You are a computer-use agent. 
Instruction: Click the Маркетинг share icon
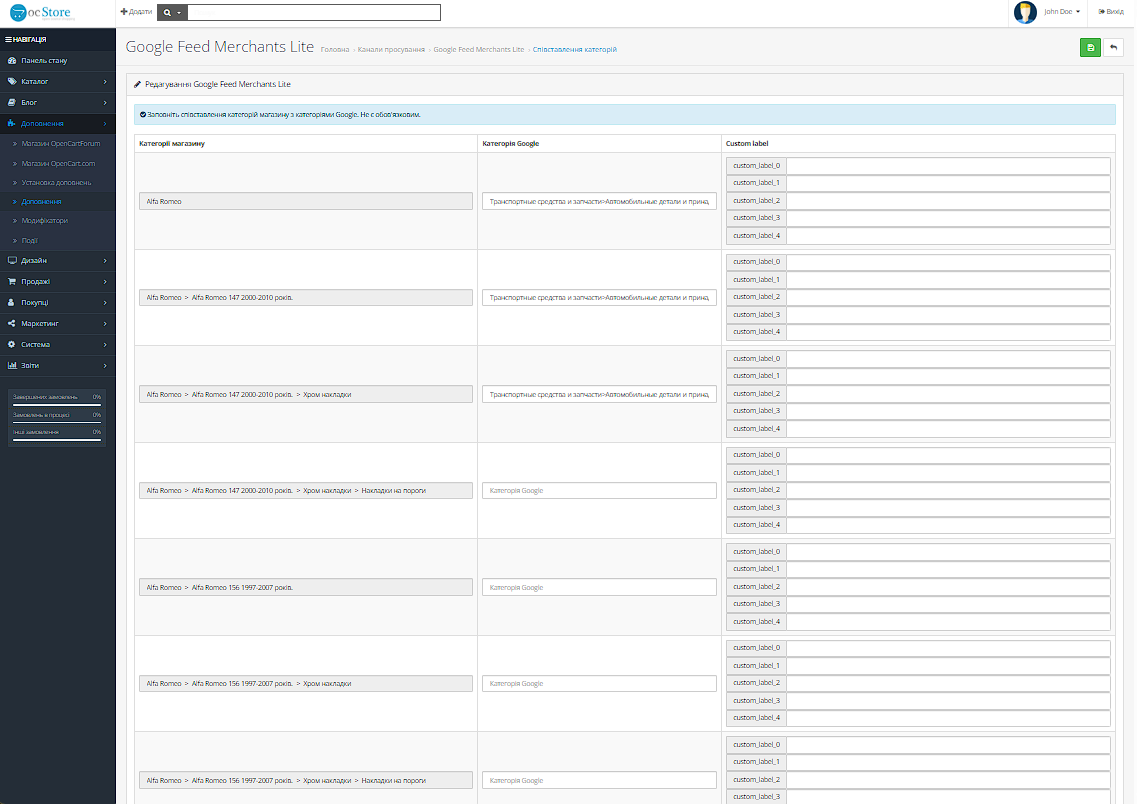(x=12, y=324)
